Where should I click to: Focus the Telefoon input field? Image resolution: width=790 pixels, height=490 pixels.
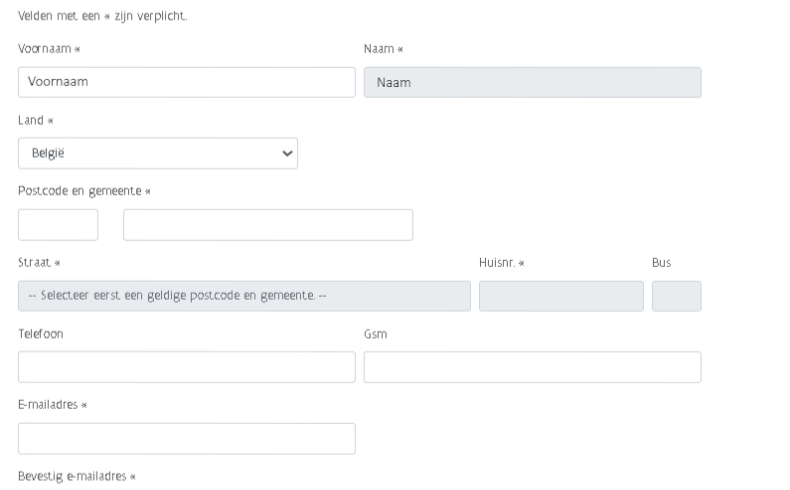pyautogui.click(x=186, y=367)
